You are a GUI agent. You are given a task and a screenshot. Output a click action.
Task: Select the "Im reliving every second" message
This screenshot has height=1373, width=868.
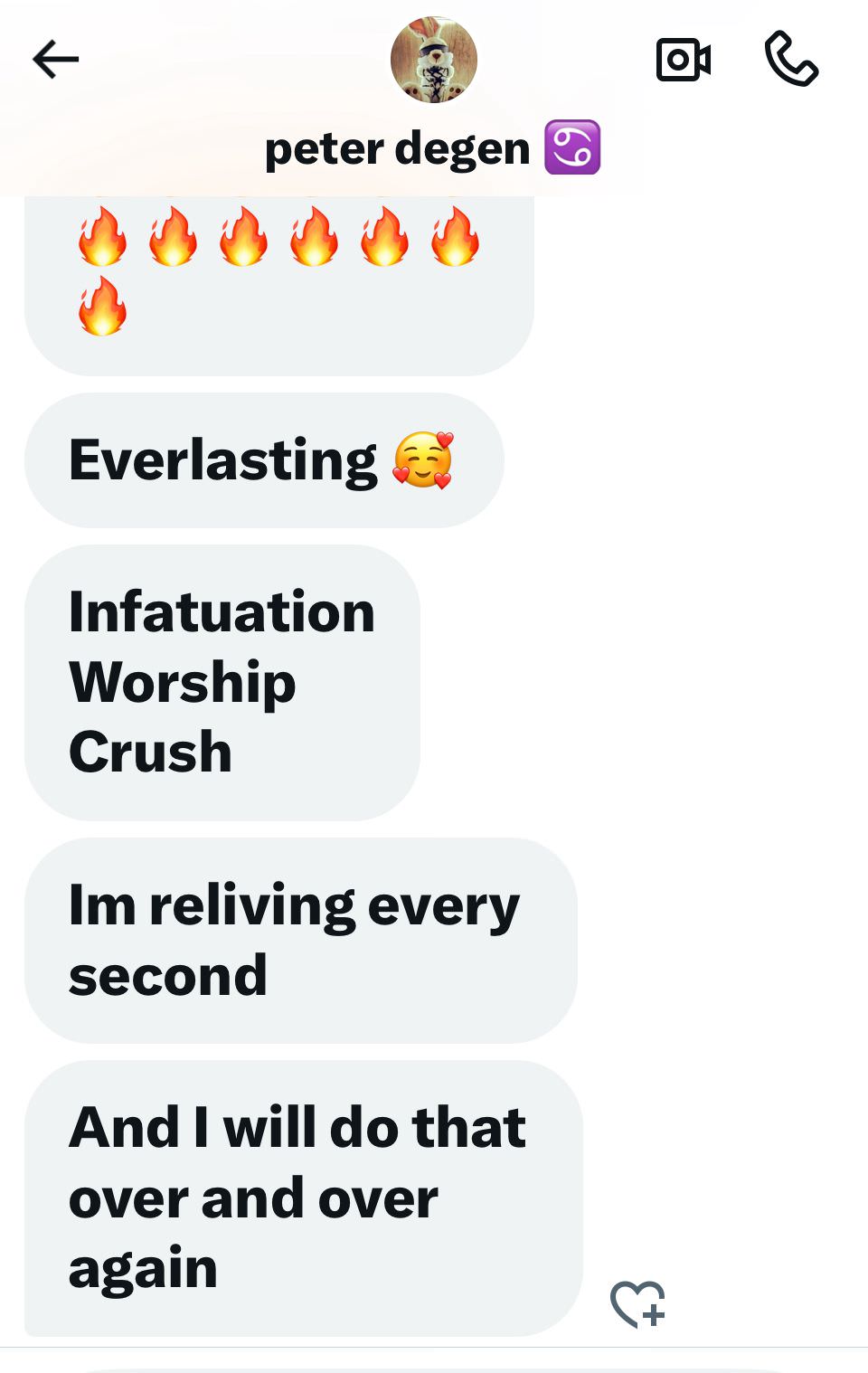click(x=301, y=941)
